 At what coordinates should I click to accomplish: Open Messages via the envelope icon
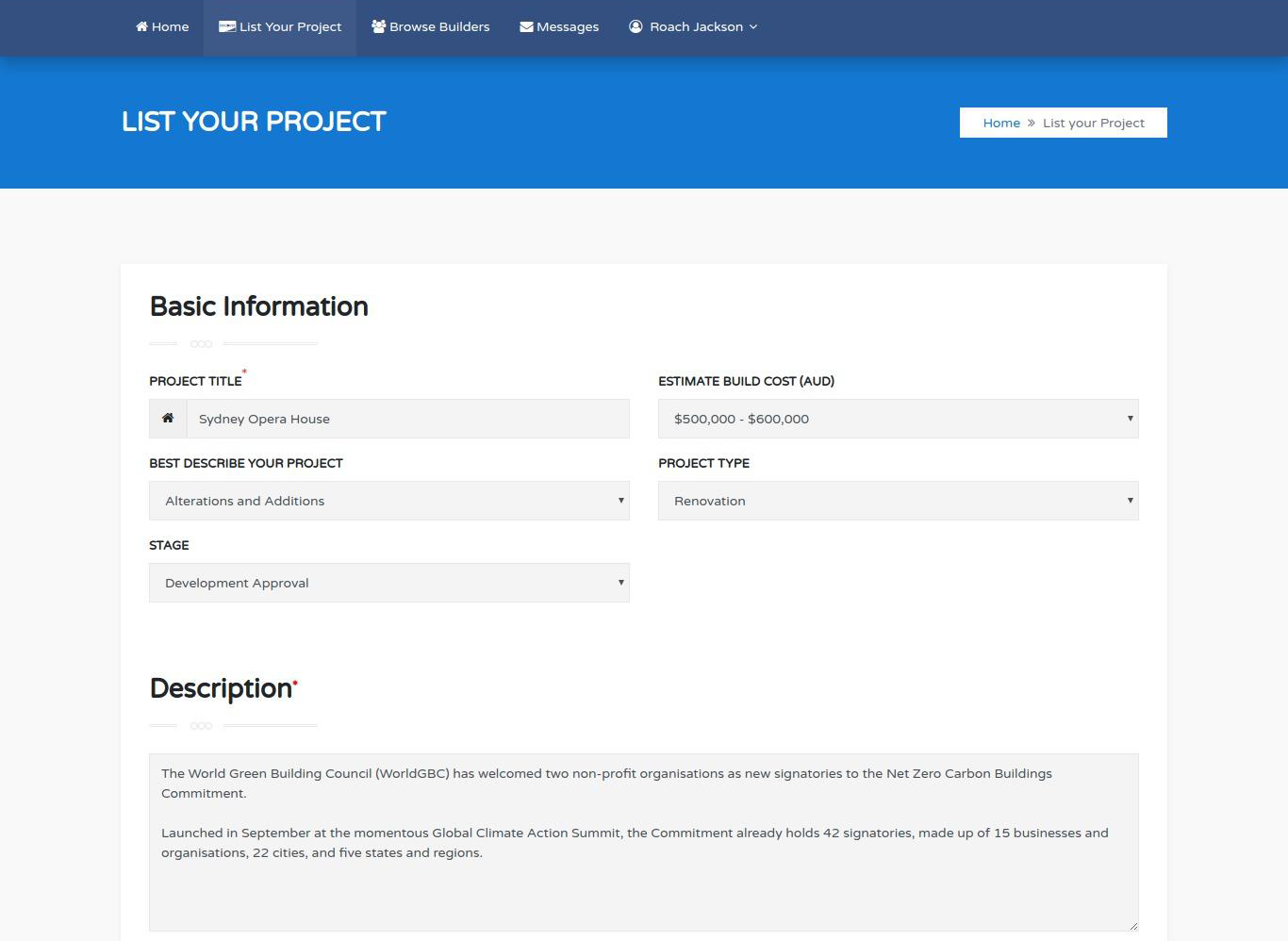[525, 26]
